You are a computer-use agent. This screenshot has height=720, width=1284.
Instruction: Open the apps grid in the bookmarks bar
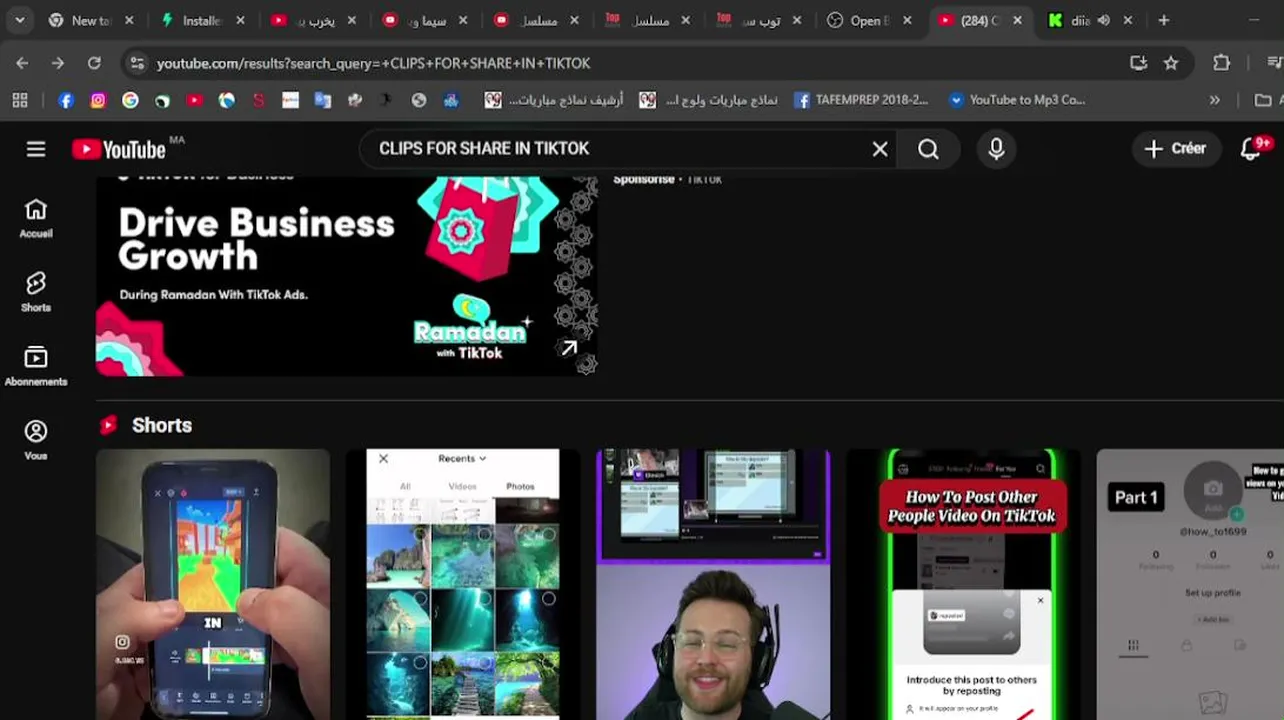[x=20, y=100]
